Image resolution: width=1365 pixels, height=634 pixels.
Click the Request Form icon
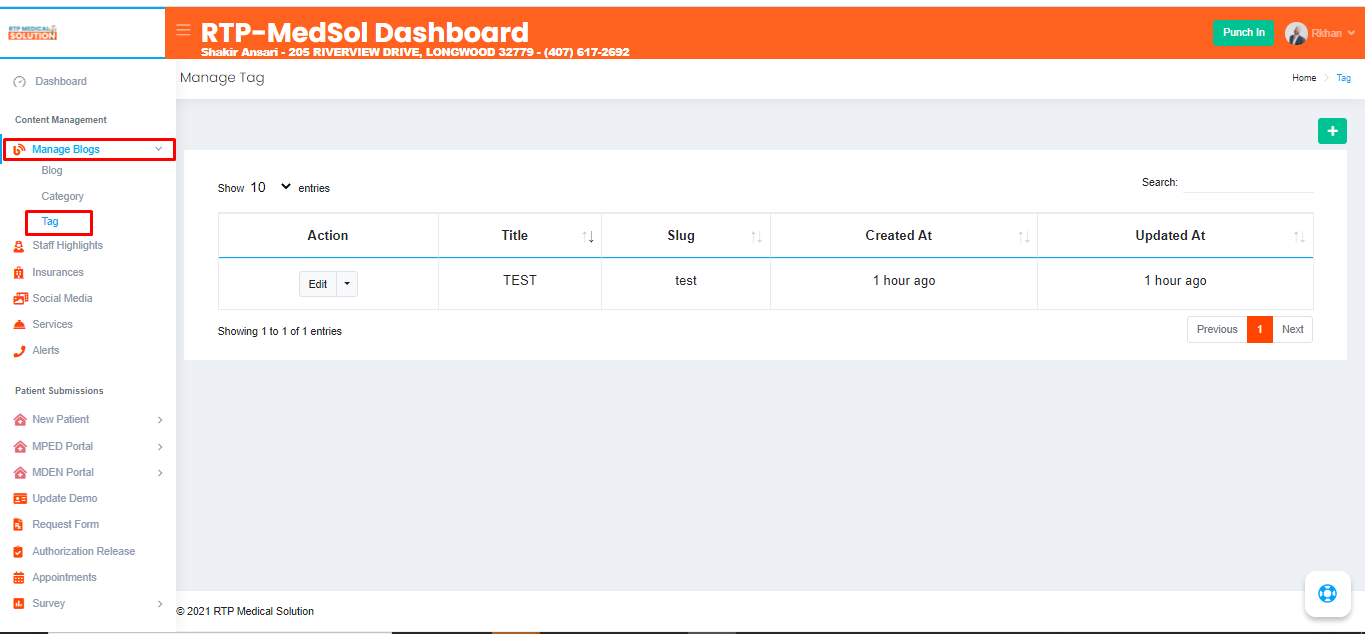pyautogui.click(x=19, y=524)
